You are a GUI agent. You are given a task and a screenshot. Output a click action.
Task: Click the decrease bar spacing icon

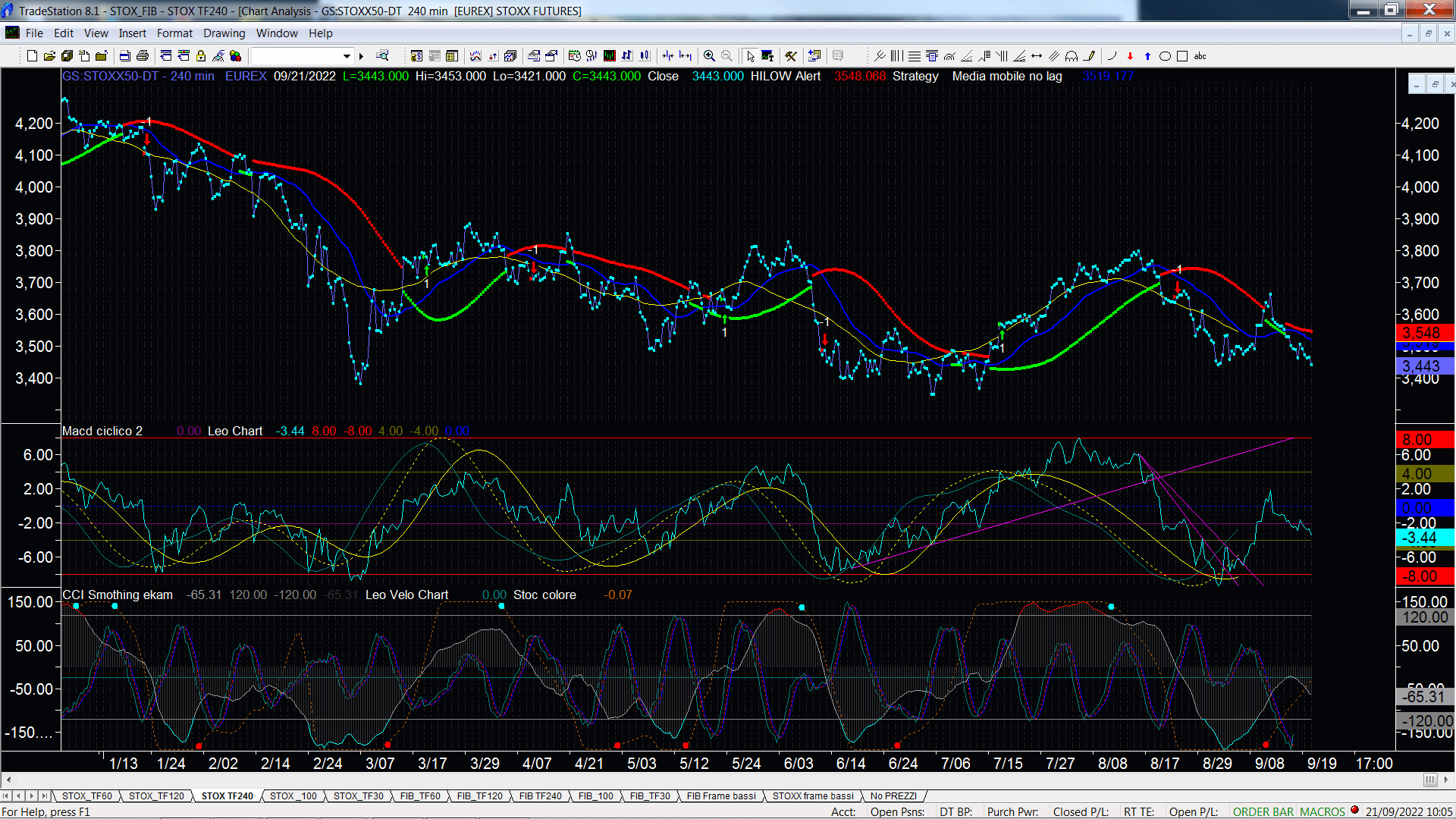click(667, 56)
